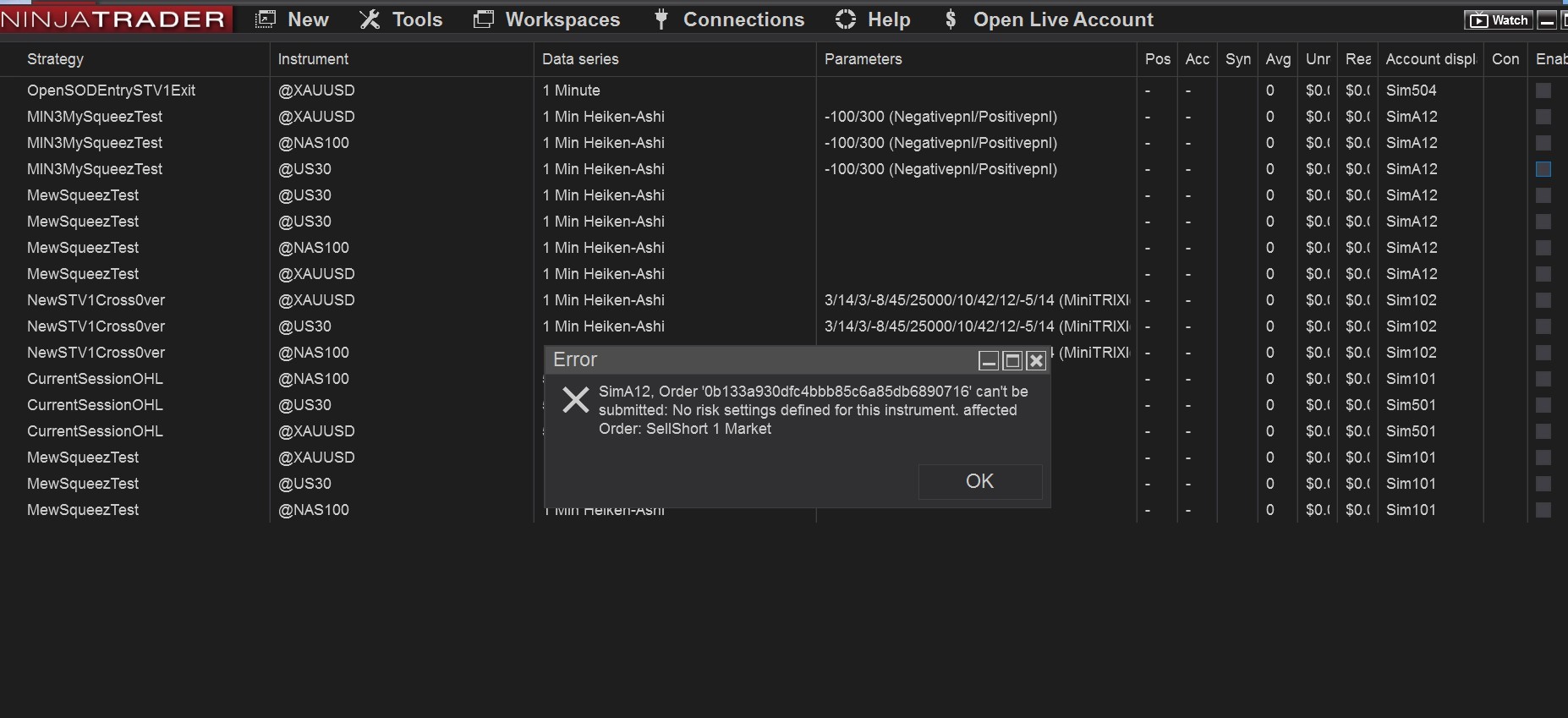Enable the OpenSODEntrySTV1Exit strategy checkbox
Image resolution: width=1568 pixels, height=718 pixels.
pyautogui.click(x=1543, y=90)
